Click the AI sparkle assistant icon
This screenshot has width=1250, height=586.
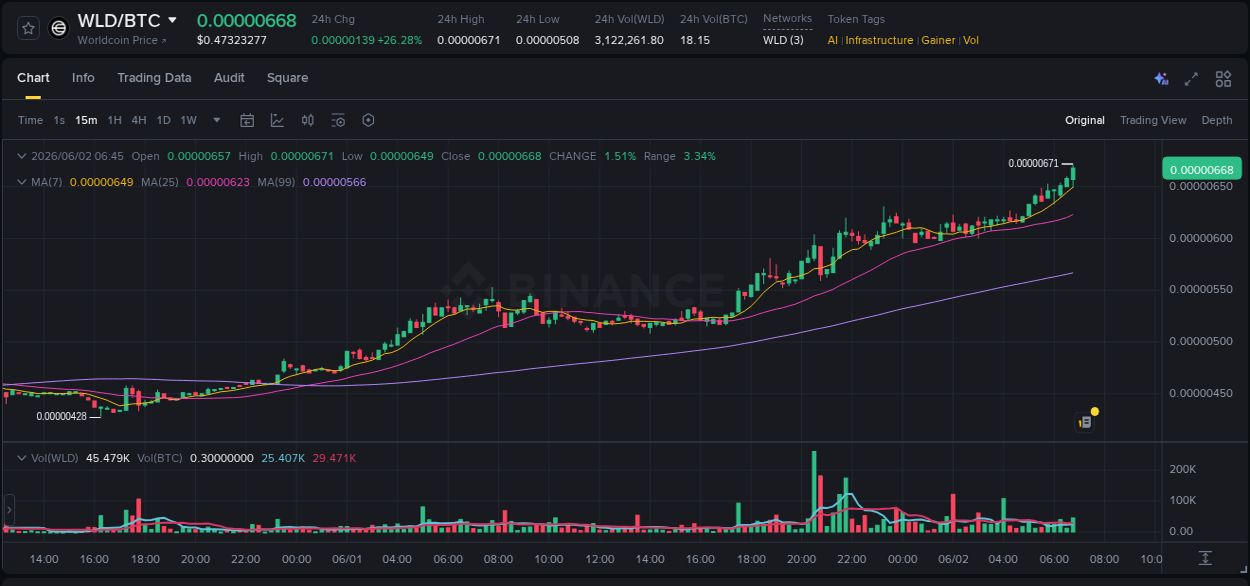click(1161, 79)
